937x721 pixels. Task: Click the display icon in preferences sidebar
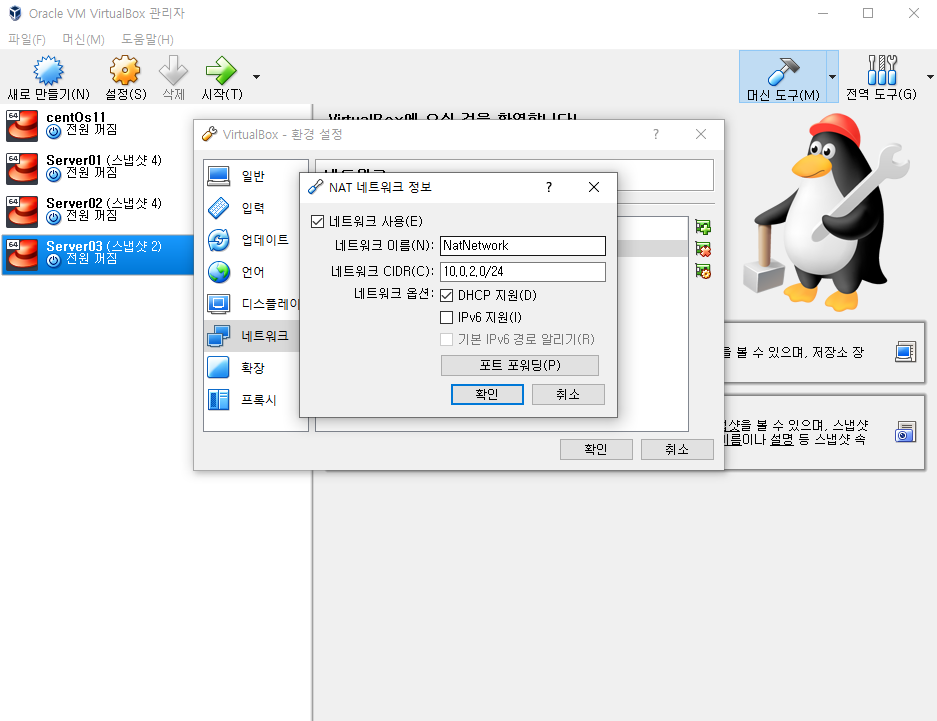[219, 304]
